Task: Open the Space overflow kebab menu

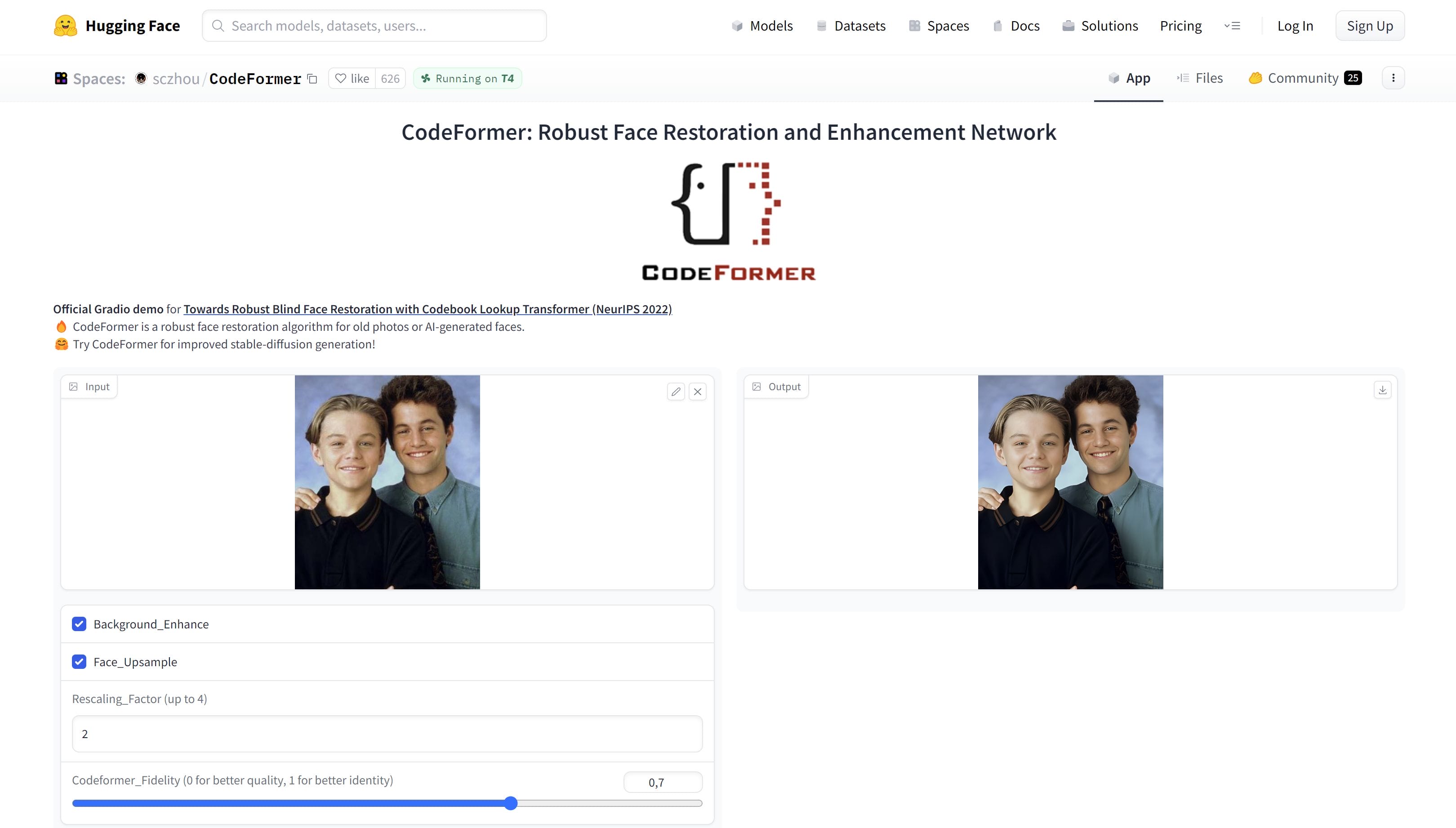Action: [1393, 78]
